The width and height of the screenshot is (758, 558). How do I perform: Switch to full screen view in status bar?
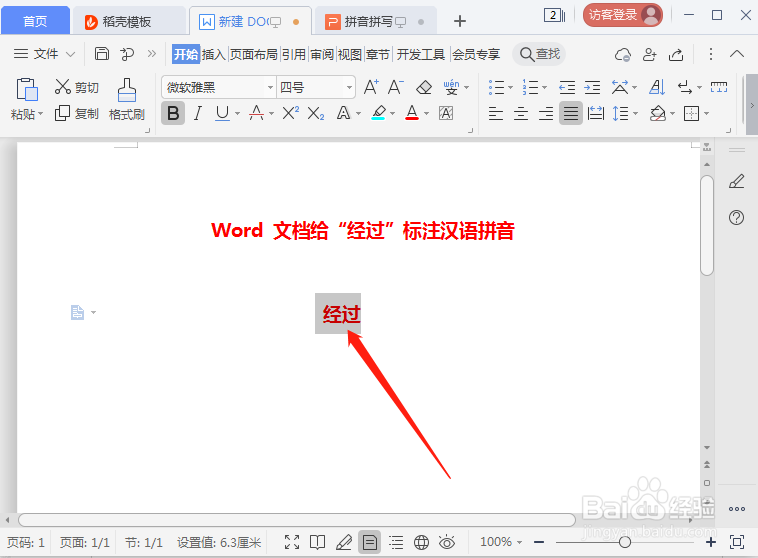pos(292,542)
